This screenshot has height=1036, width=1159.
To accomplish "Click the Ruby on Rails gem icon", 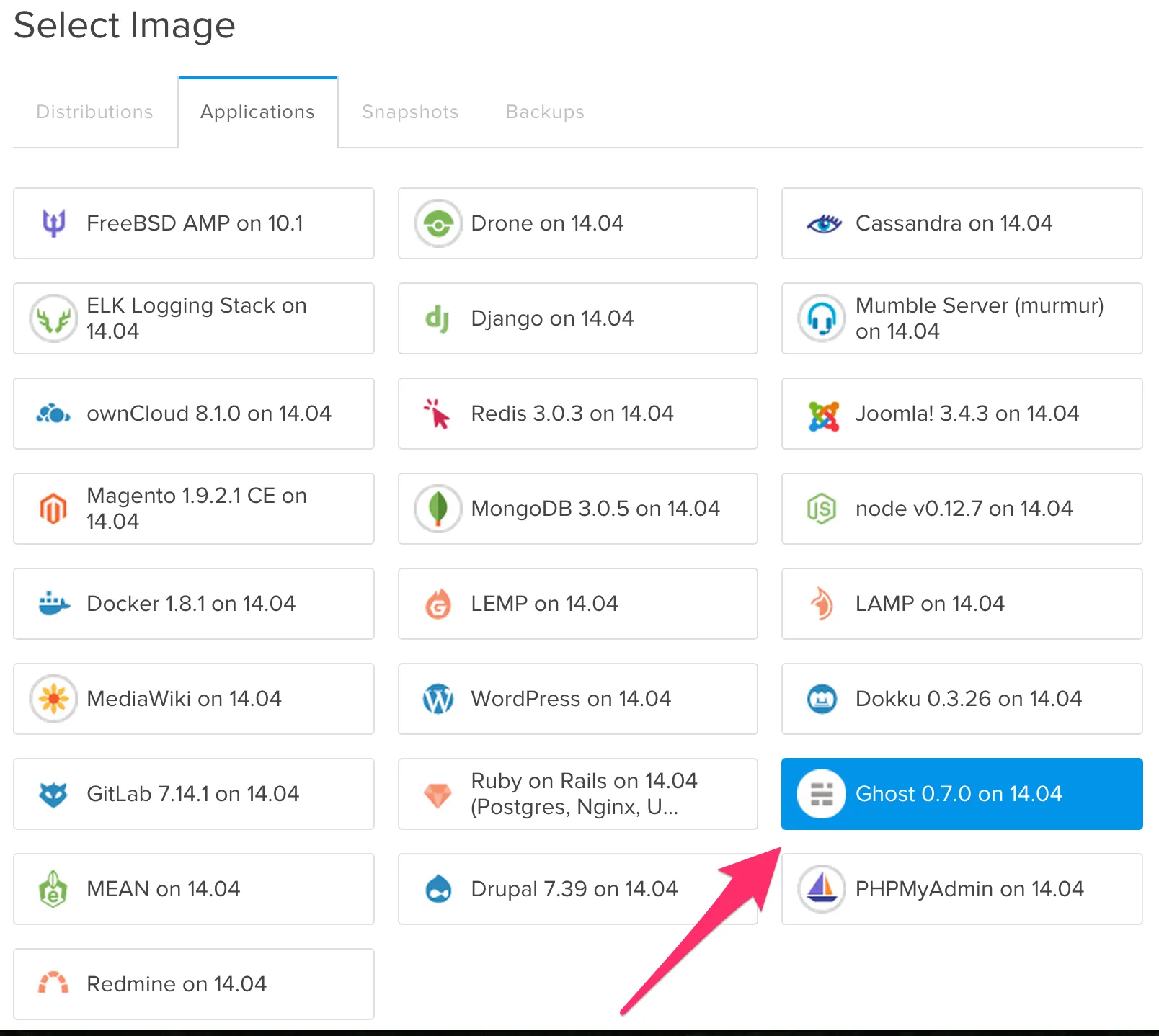I will tap(438, 795).
